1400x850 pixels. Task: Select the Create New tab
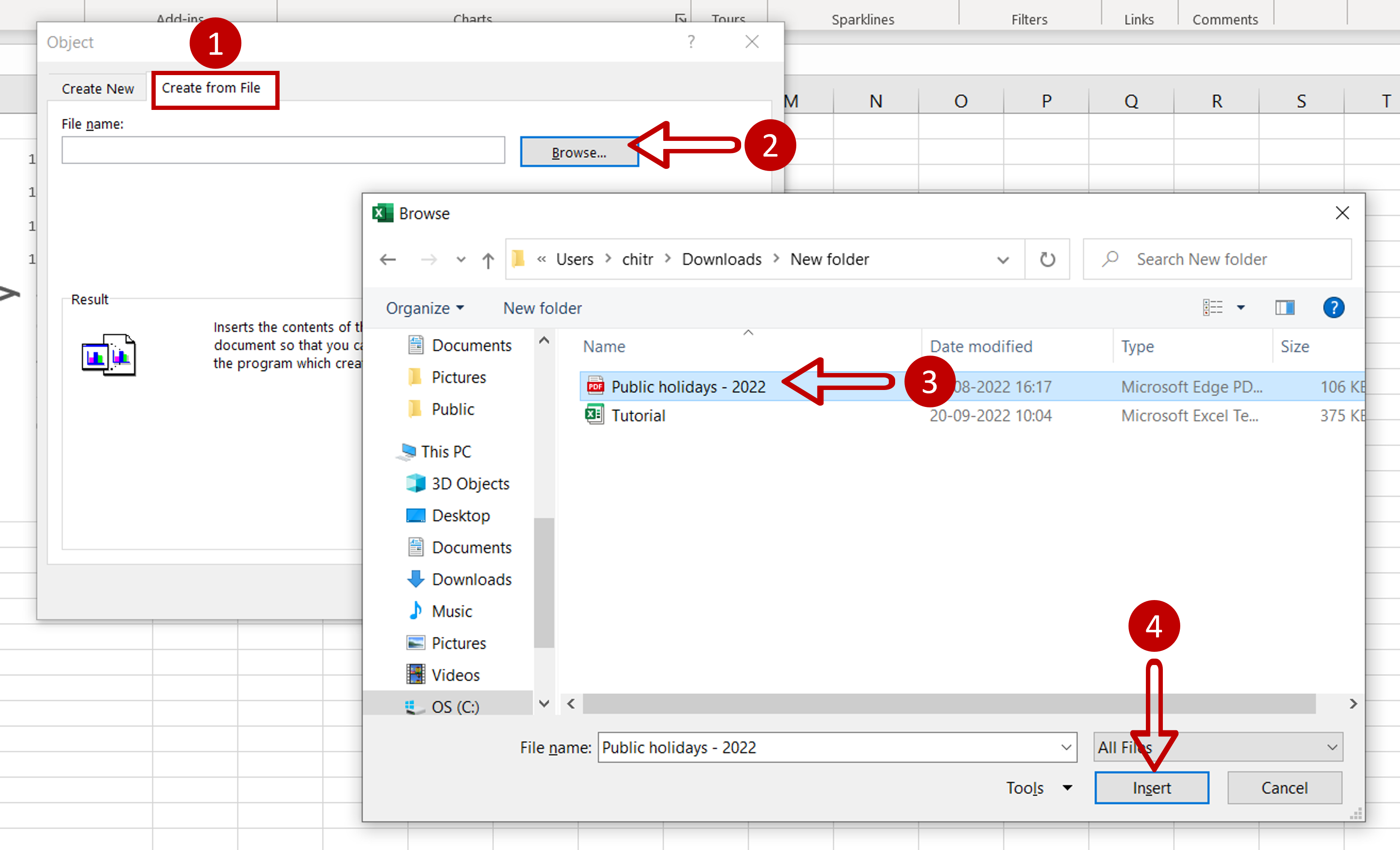tap(97, 87)
